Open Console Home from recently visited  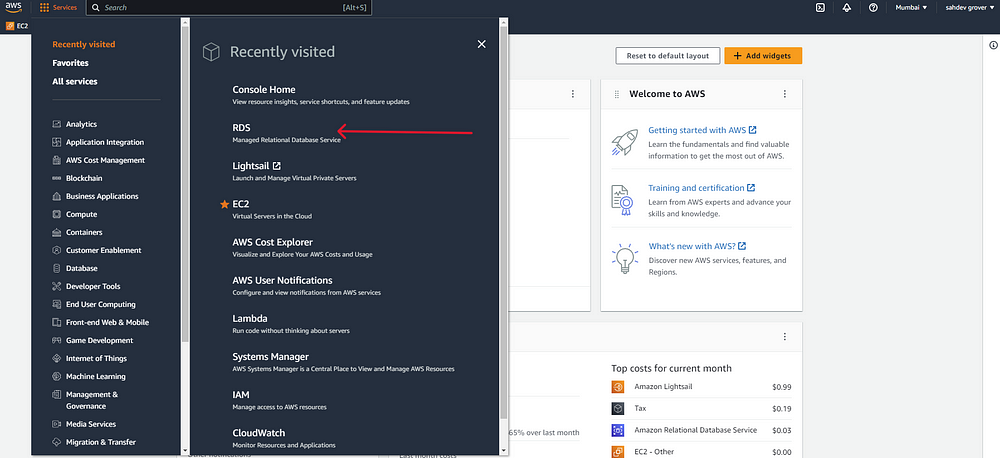pos(263,90)
